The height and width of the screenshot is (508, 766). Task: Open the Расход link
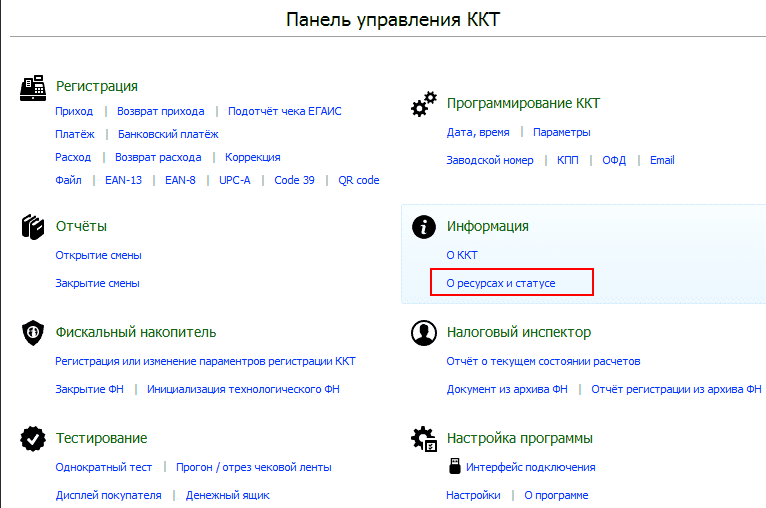tap(73, 157)
